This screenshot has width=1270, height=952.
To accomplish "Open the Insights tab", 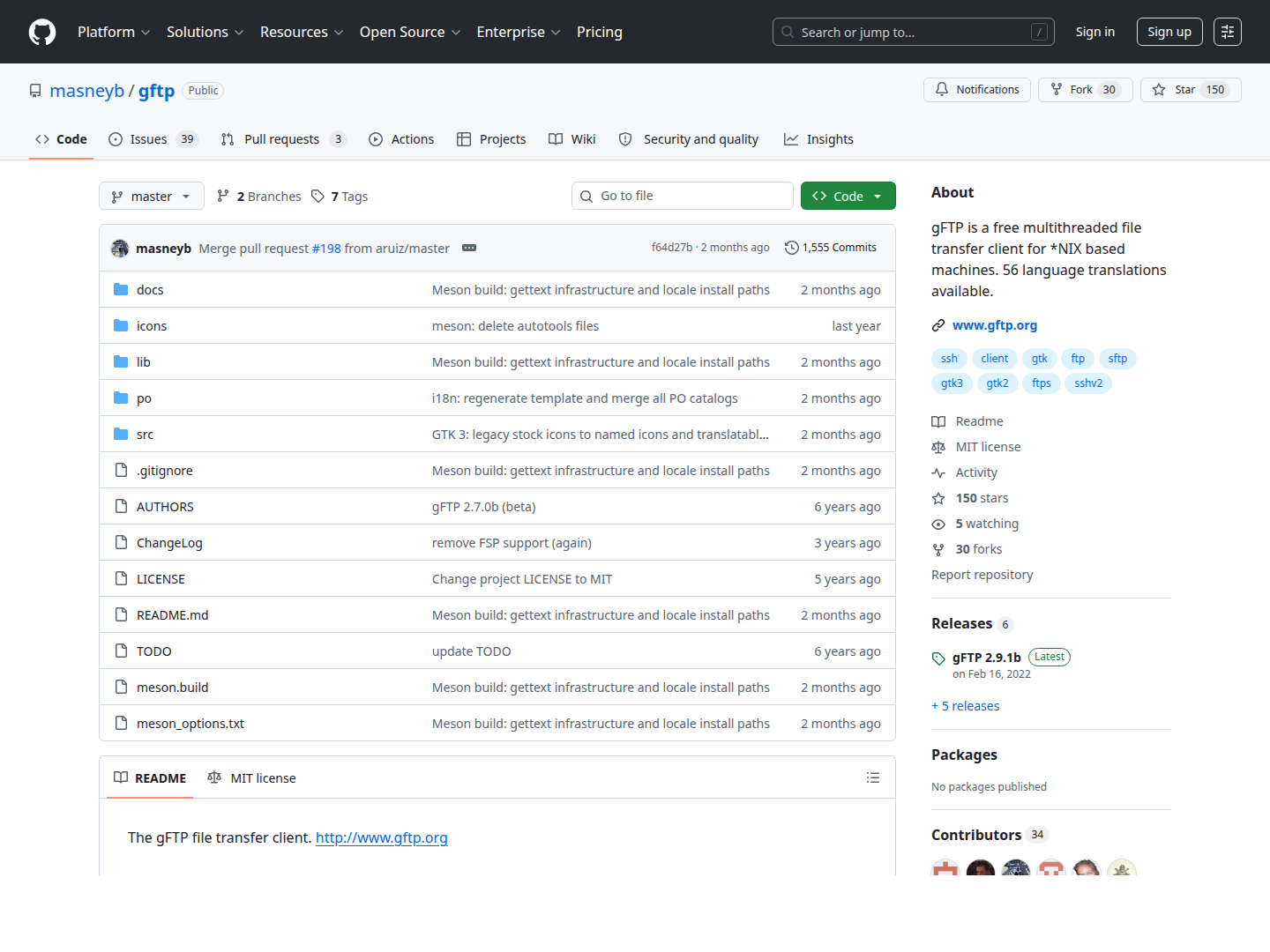I will click(818, 139).
